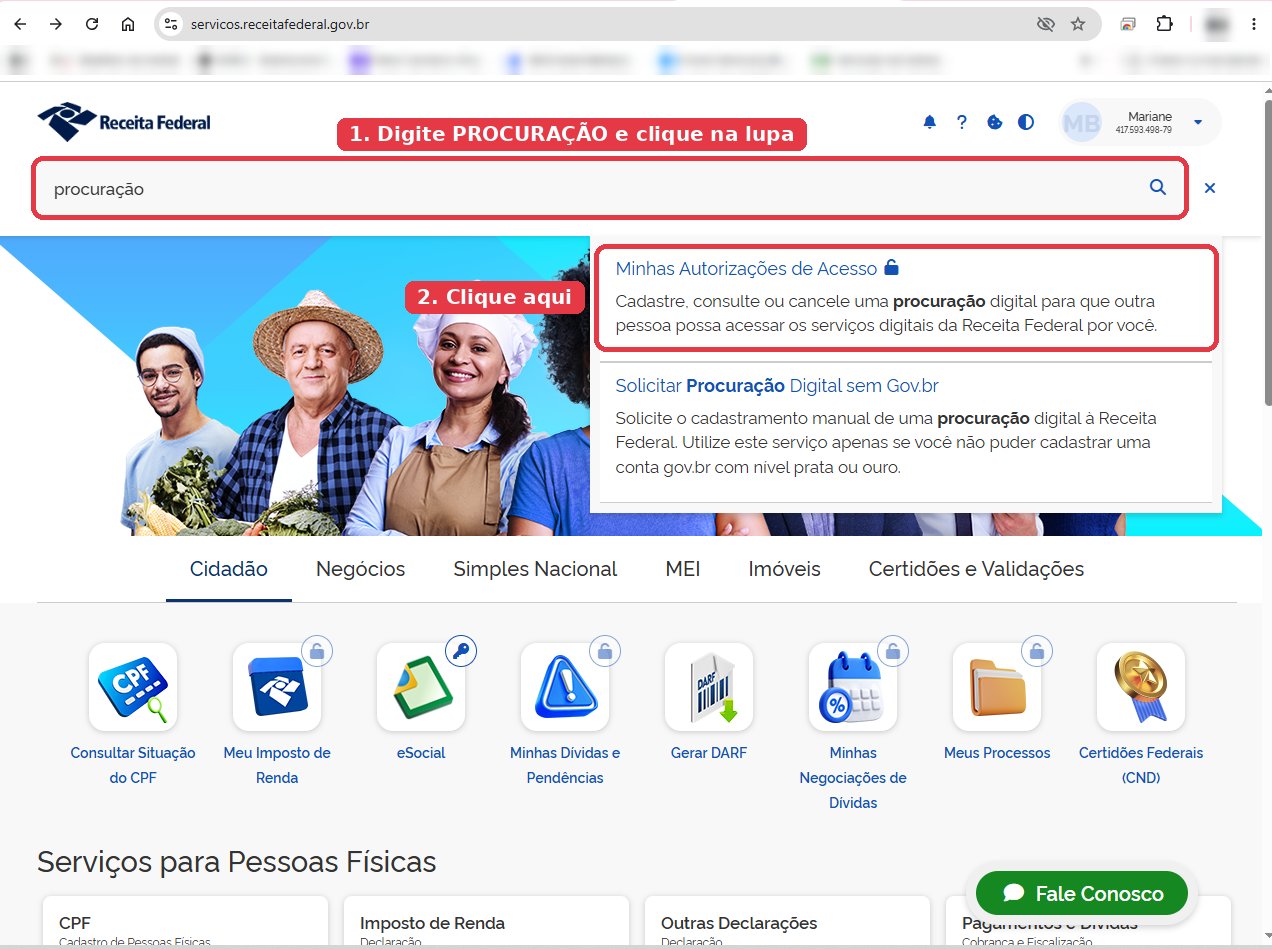1272x949 pixels.
Task: Click the browser back arrow
Action: coord(20,24)
